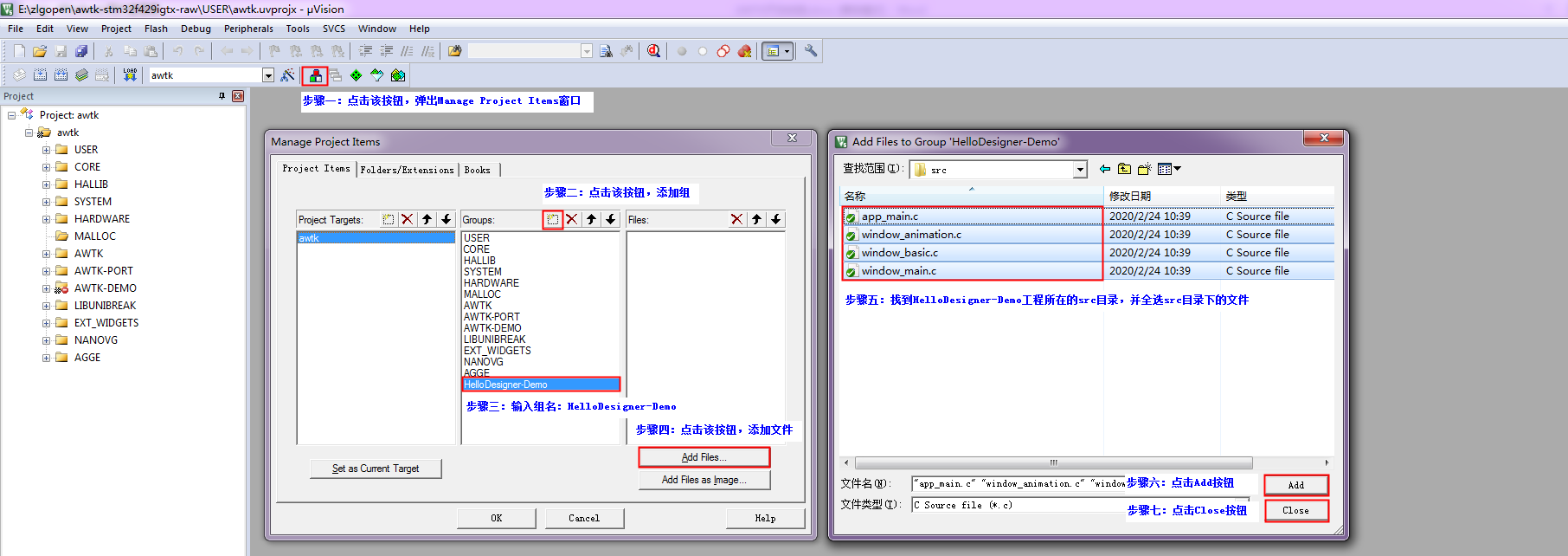Click the Add Files as Image... button

704,480
